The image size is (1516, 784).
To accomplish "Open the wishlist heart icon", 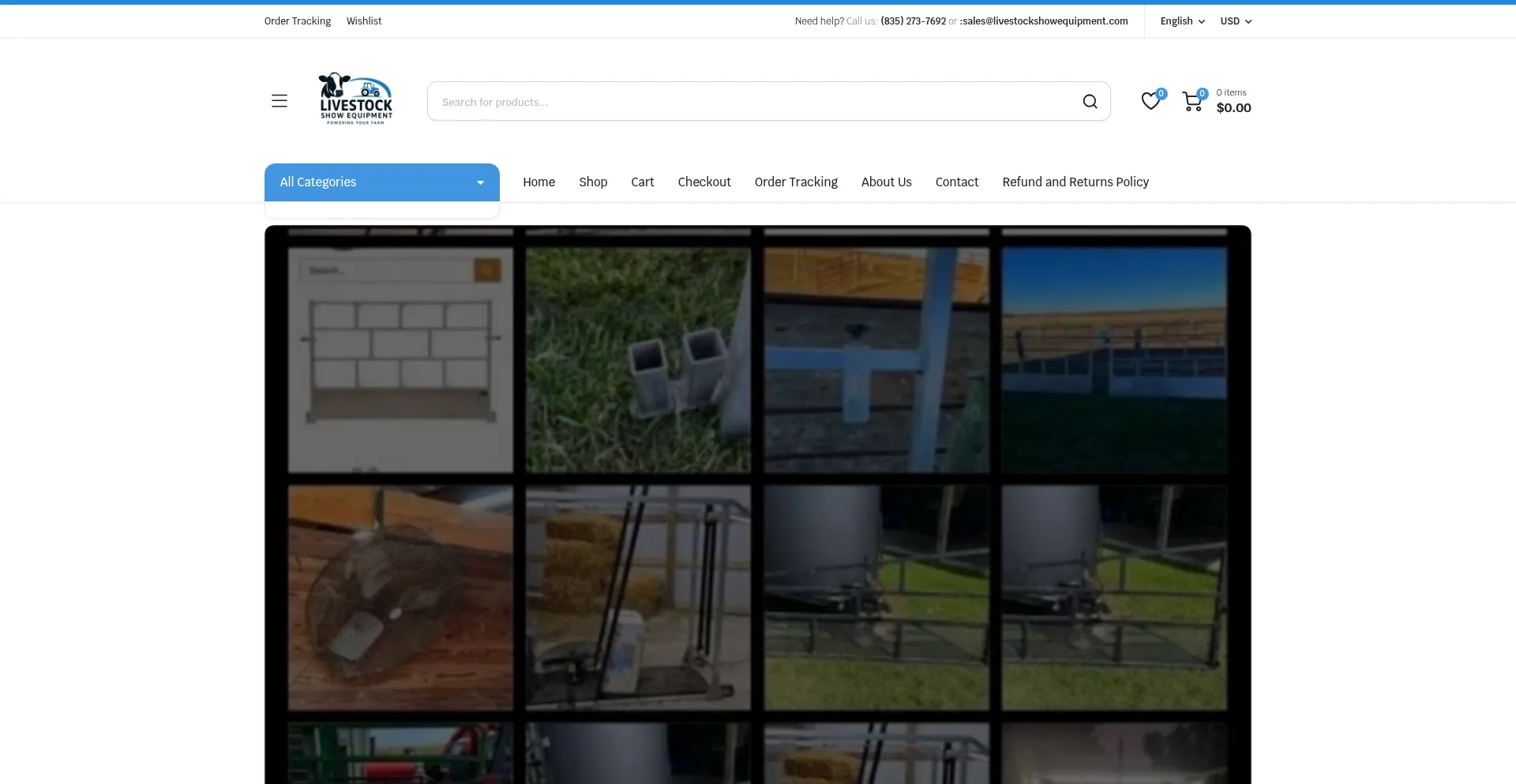I will click(x=1150, y=101).
